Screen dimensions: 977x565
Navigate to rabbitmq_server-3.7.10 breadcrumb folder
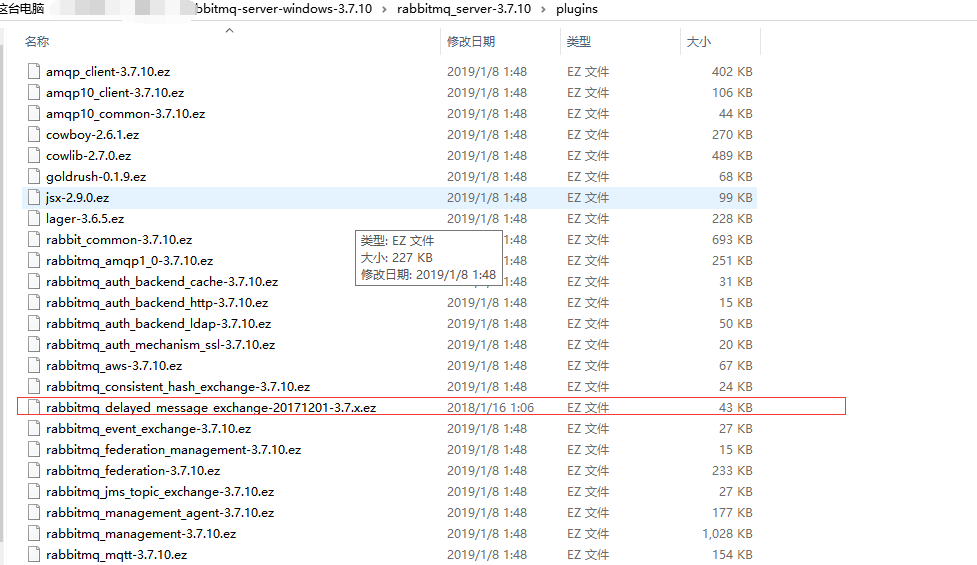tap(464, 9)
